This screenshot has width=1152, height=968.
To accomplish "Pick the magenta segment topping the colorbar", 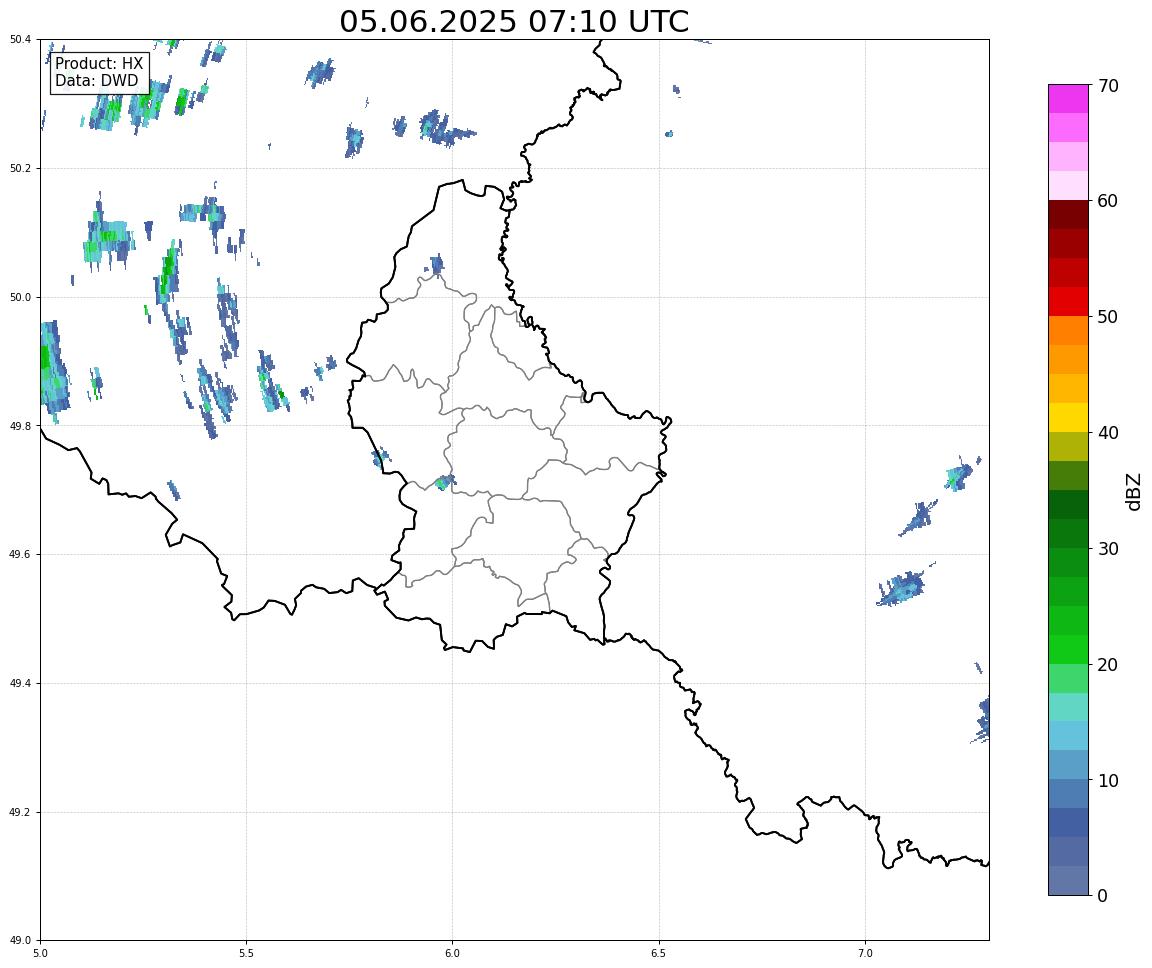I will click(1068, 98).
